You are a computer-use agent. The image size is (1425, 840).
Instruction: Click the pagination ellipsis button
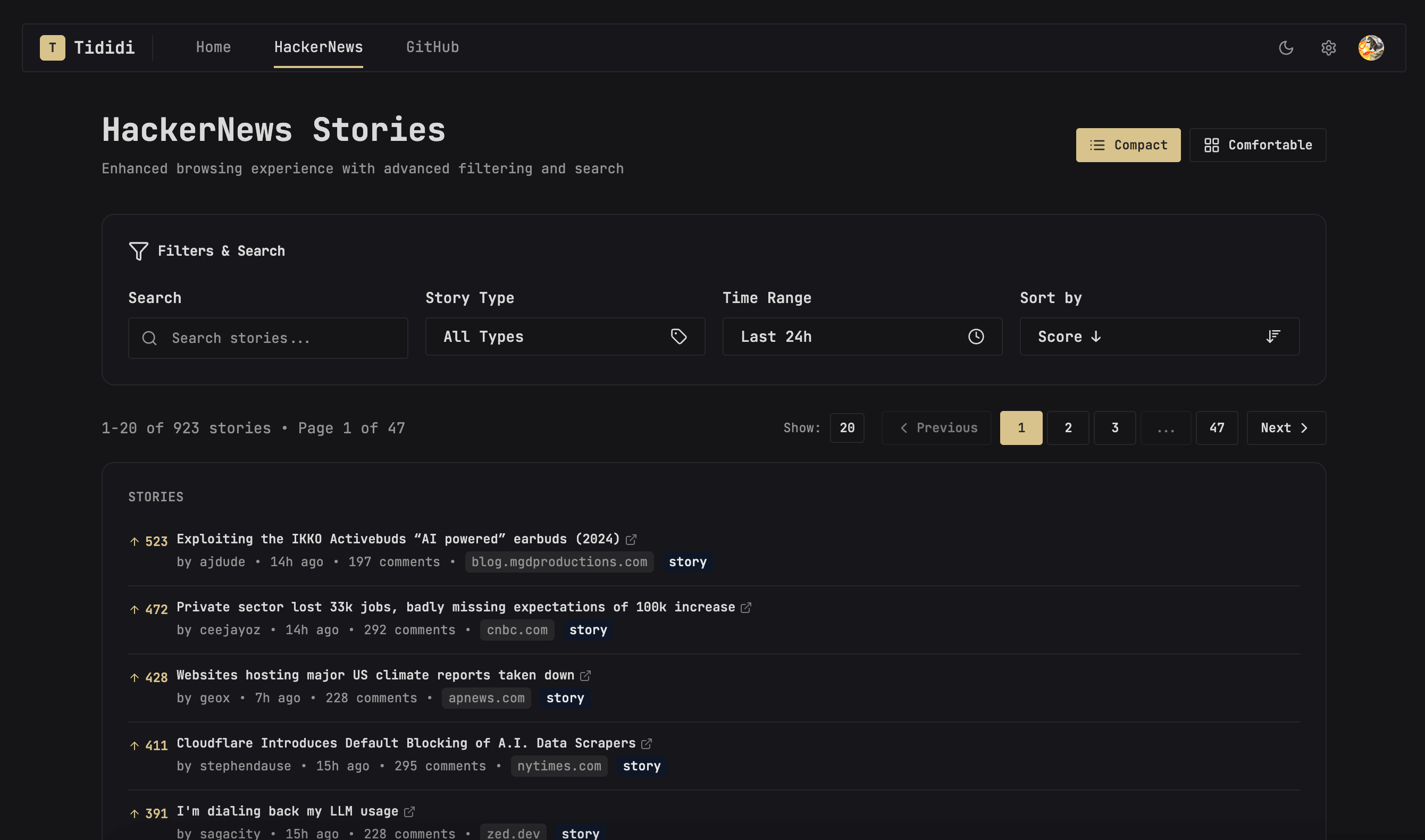1166,427
